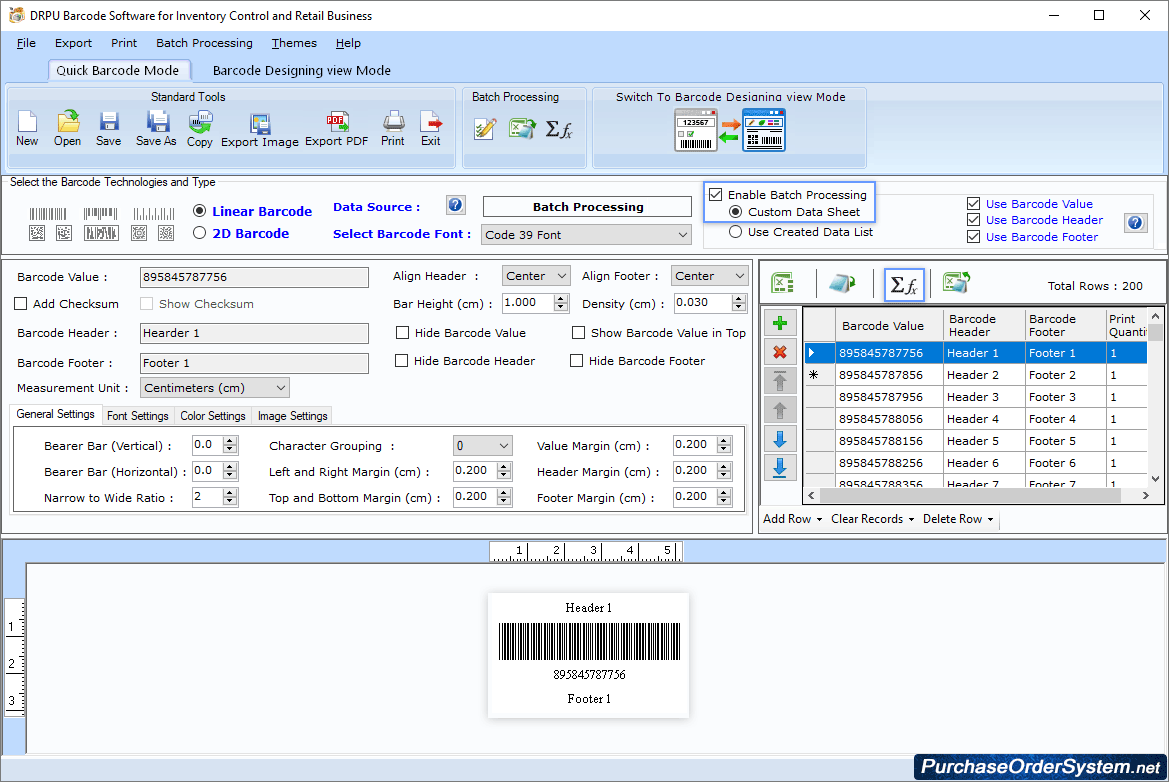Open the Select Barcode Font dropdown
The width and height of the screenshot is (1169, 782).
(x=585, y=233)
